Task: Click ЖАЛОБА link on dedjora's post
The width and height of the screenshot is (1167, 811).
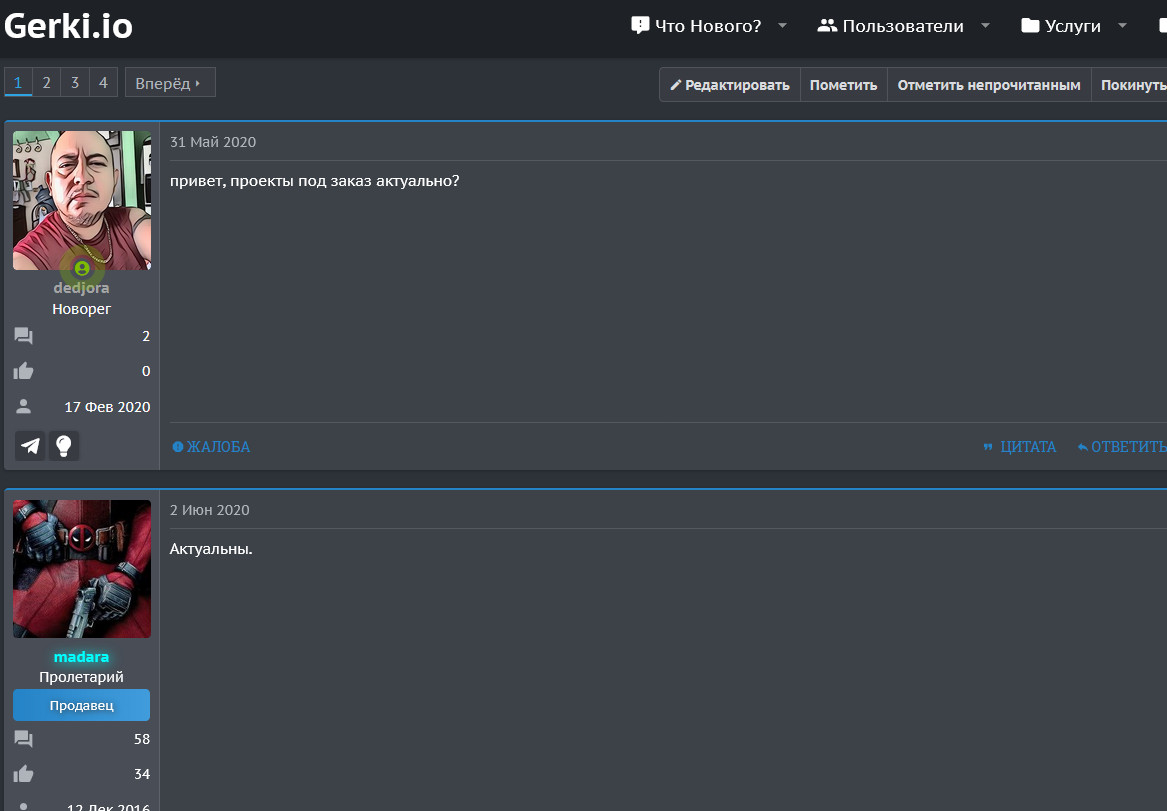Action: point(211,447)
